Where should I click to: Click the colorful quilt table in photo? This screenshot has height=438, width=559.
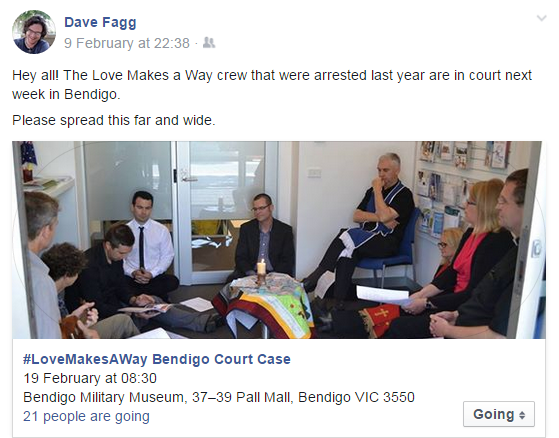(x=264, y=303)
